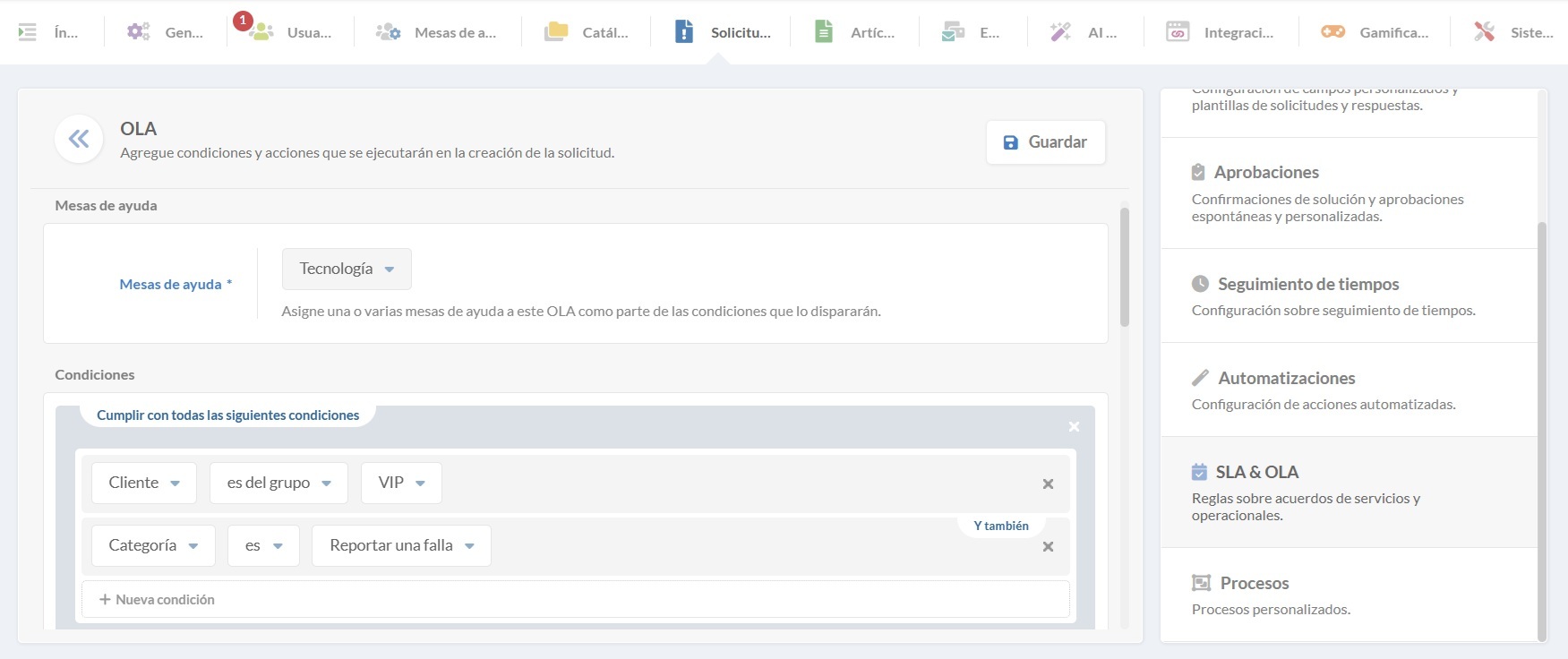Image resolution: width=1568 pixels, height=659 pixels.
Task: Click the Catálogo folder icon
Action: tap(556, 32)
